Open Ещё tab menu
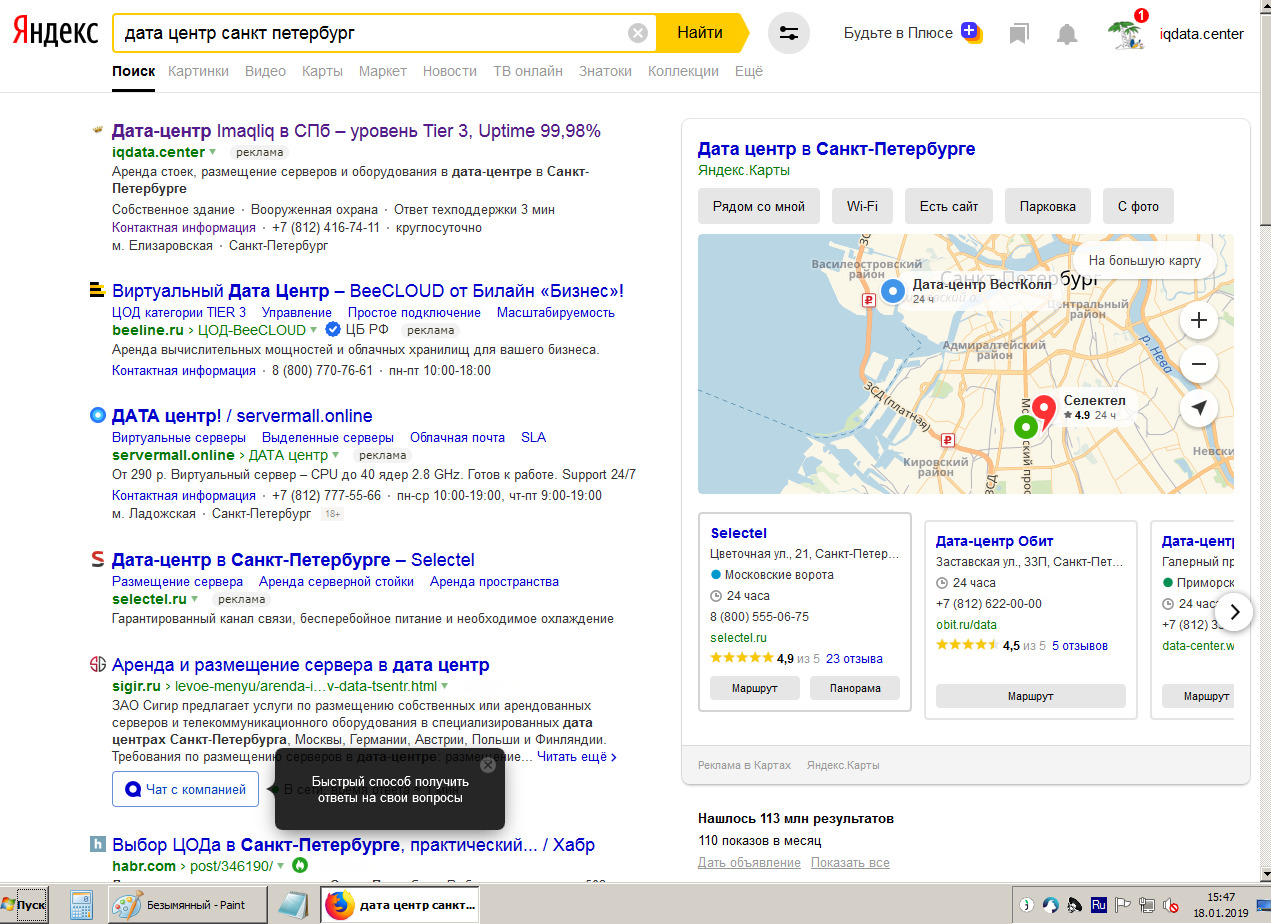Screen dimensions: 1271x924 [749, 71]
